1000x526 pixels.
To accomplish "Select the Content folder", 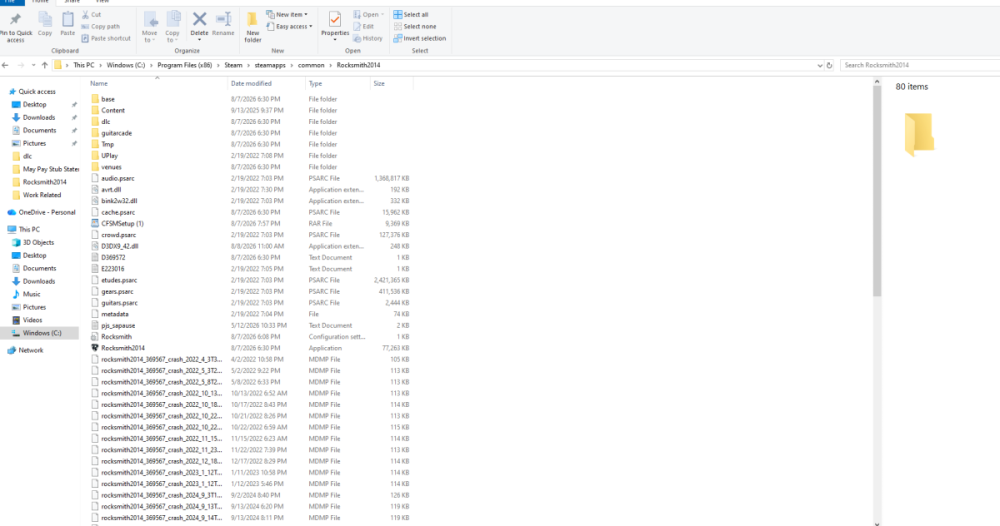I will point(113,110).
